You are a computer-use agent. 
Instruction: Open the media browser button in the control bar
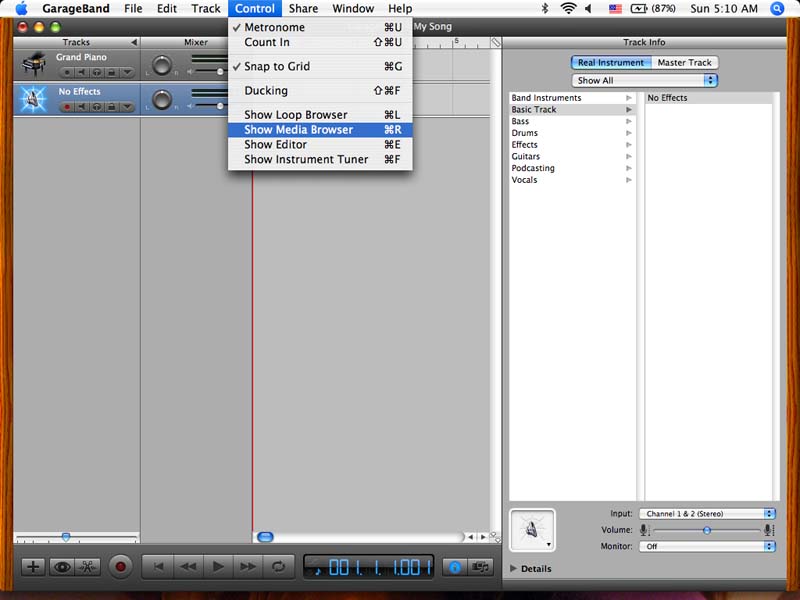tap(480, 567)
